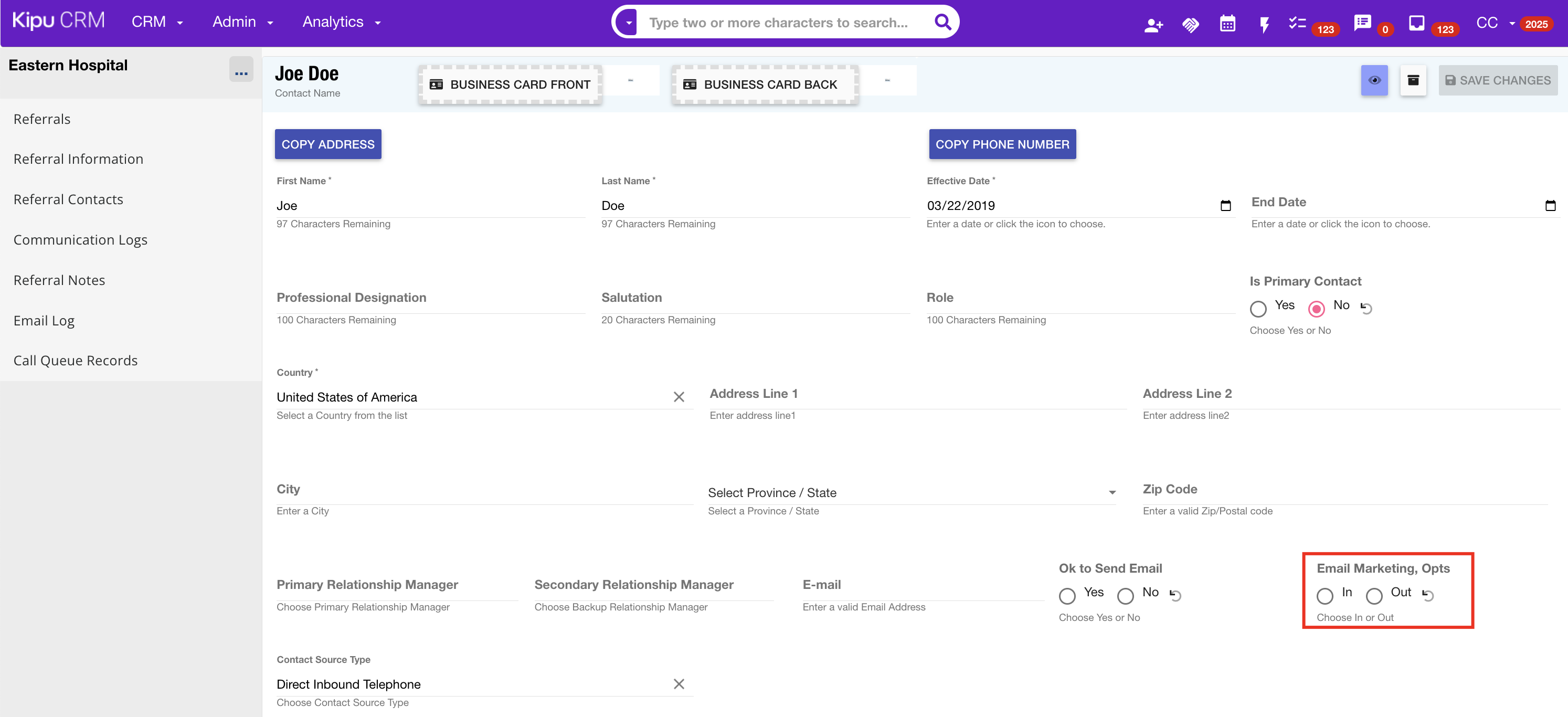Open the calendar icon in top bar
Screen dimensions: 1568x717
[1227, 24]
